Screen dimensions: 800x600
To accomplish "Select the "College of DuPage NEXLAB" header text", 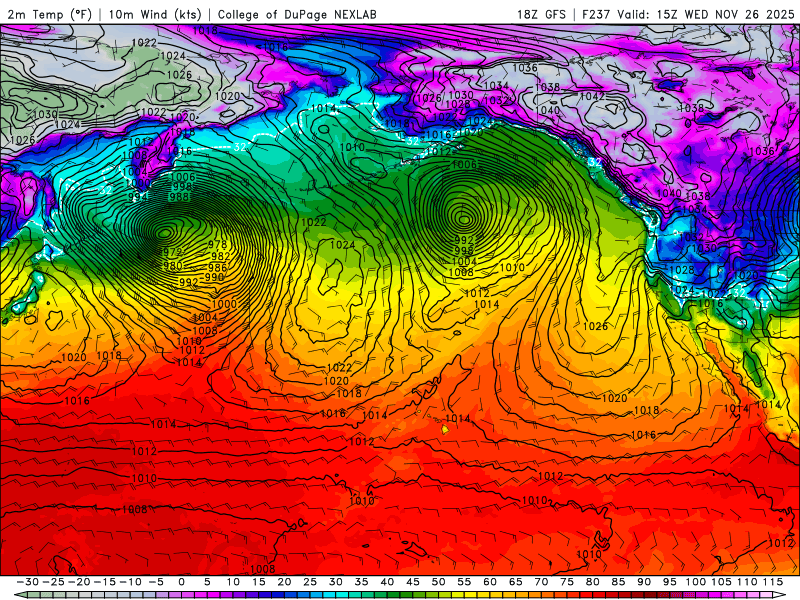I will click(x=297, y=14).
